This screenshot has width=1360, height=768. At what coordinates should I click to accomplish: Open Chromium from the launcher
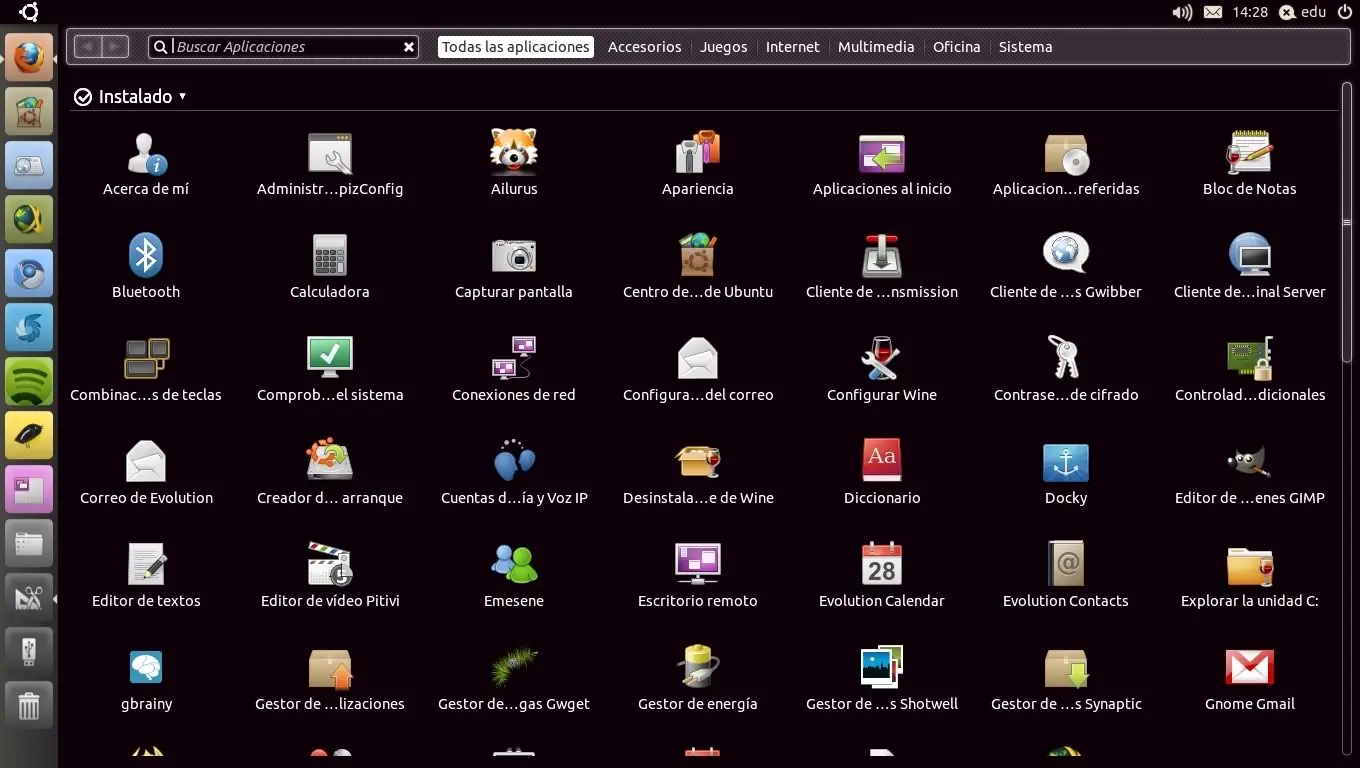(x=29, y=273)
